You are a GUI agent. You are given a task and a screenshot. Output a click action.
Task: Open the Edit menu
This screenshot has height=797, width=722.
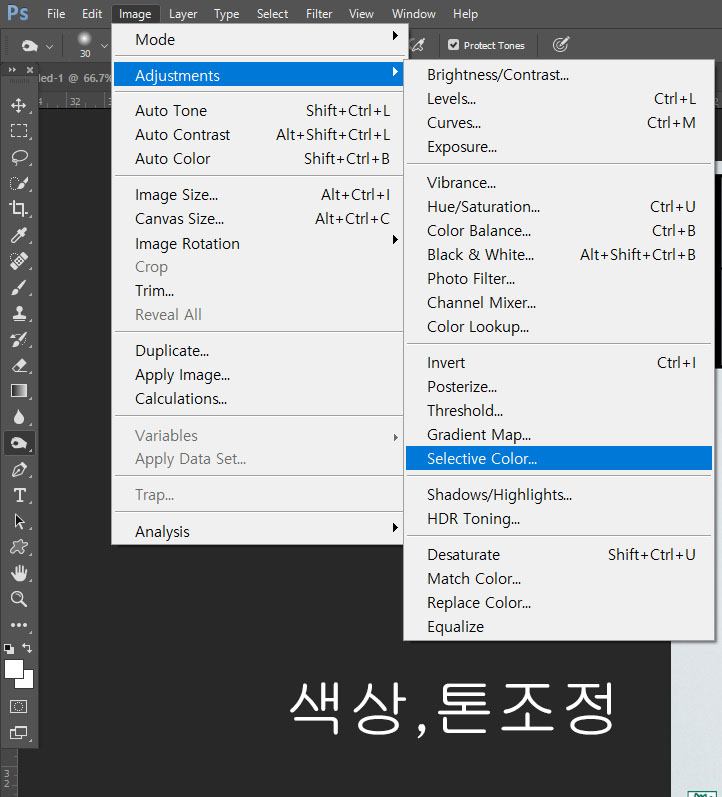(x=92, y=14)
